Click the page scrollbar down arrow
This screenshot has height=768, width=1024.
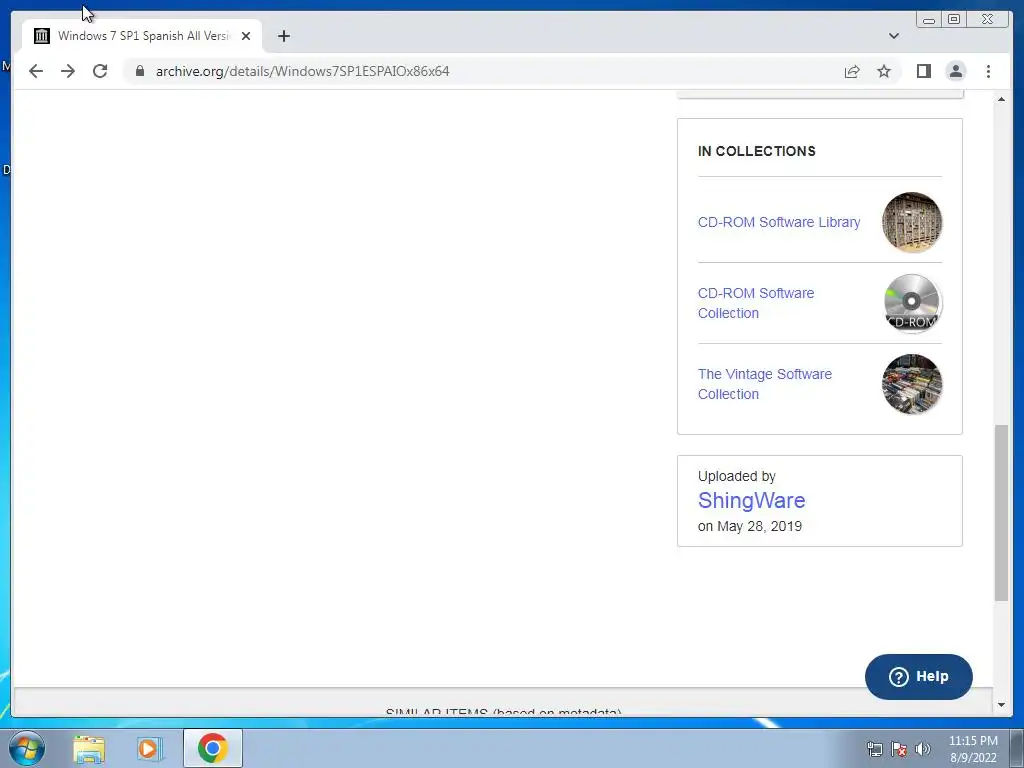pos(1001,705)
